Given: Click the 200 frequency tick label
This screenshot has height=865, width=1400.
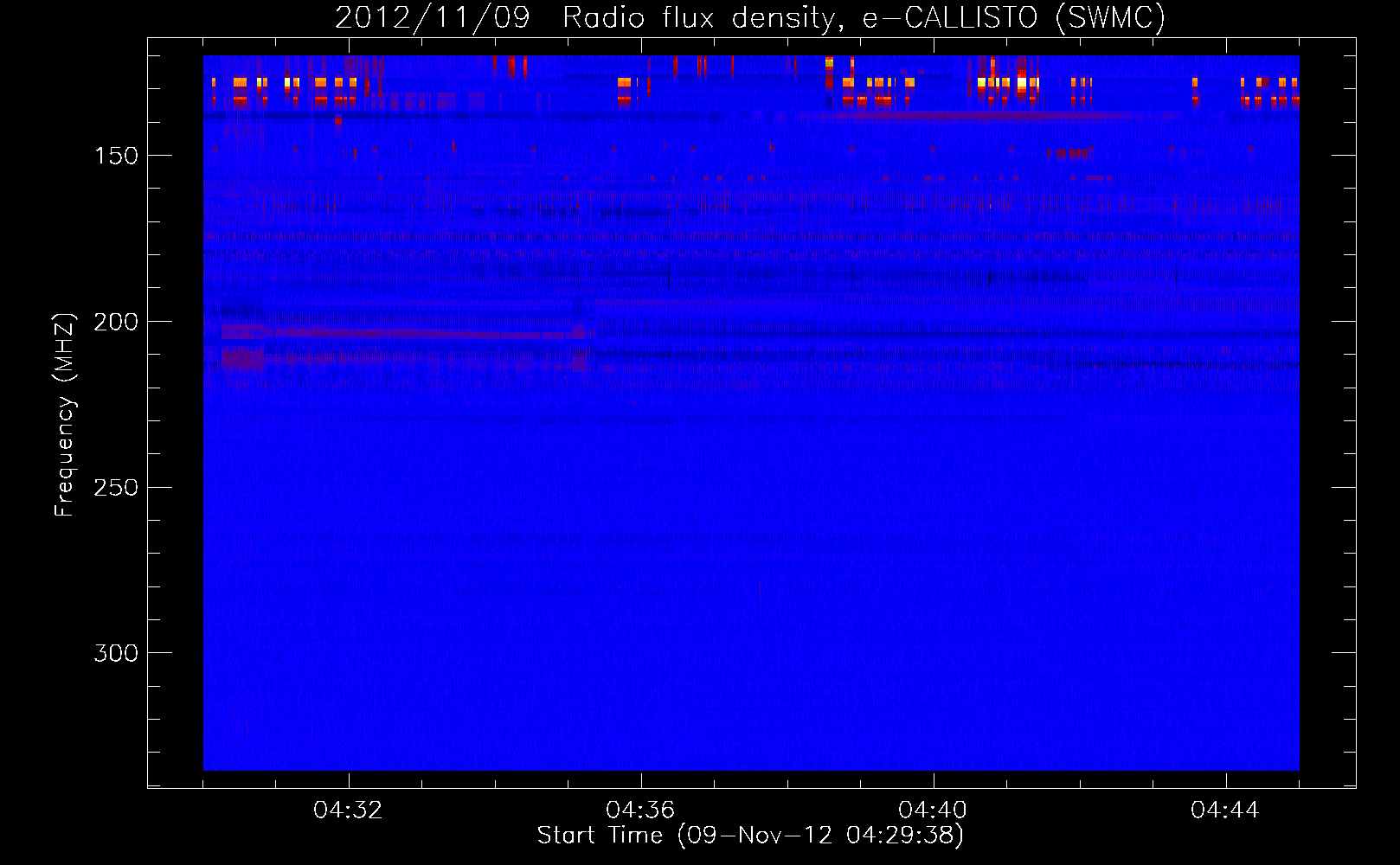Looking at the screenshot, I should point(116,322).
